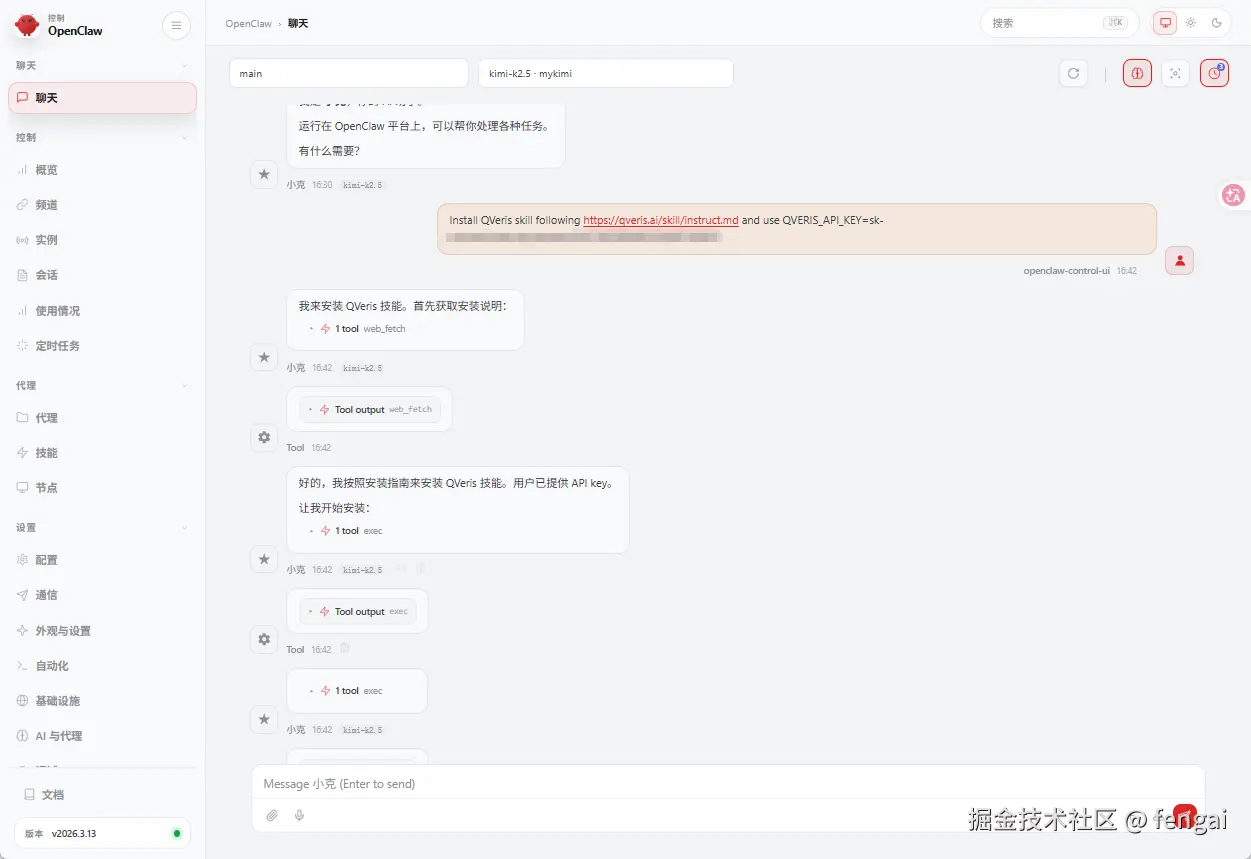Click gear avatar beside web_fetch tool output

tap(264, 437)
